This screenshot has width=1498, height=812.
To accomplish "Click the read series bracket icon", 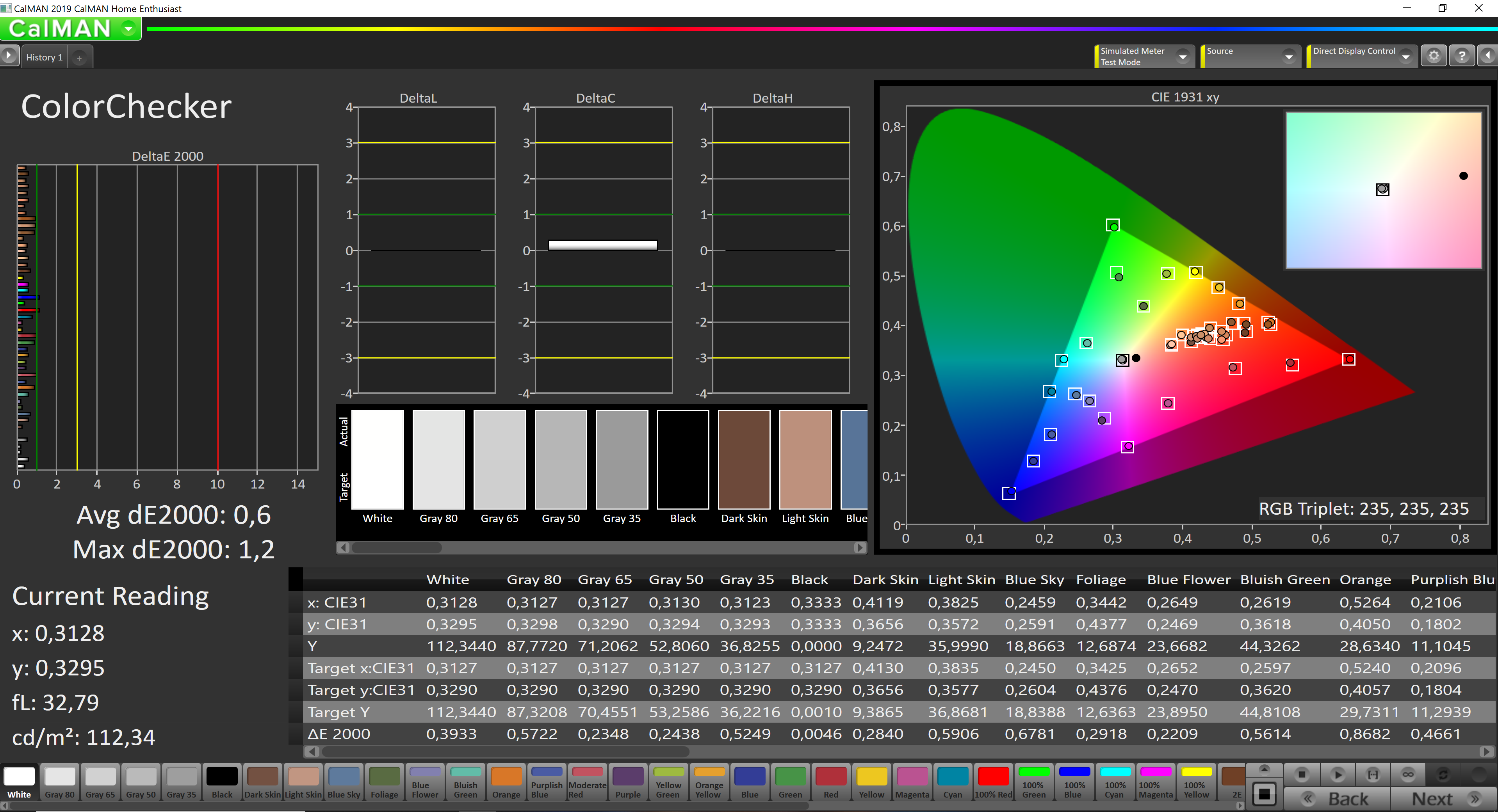I will coord(1372,774).
